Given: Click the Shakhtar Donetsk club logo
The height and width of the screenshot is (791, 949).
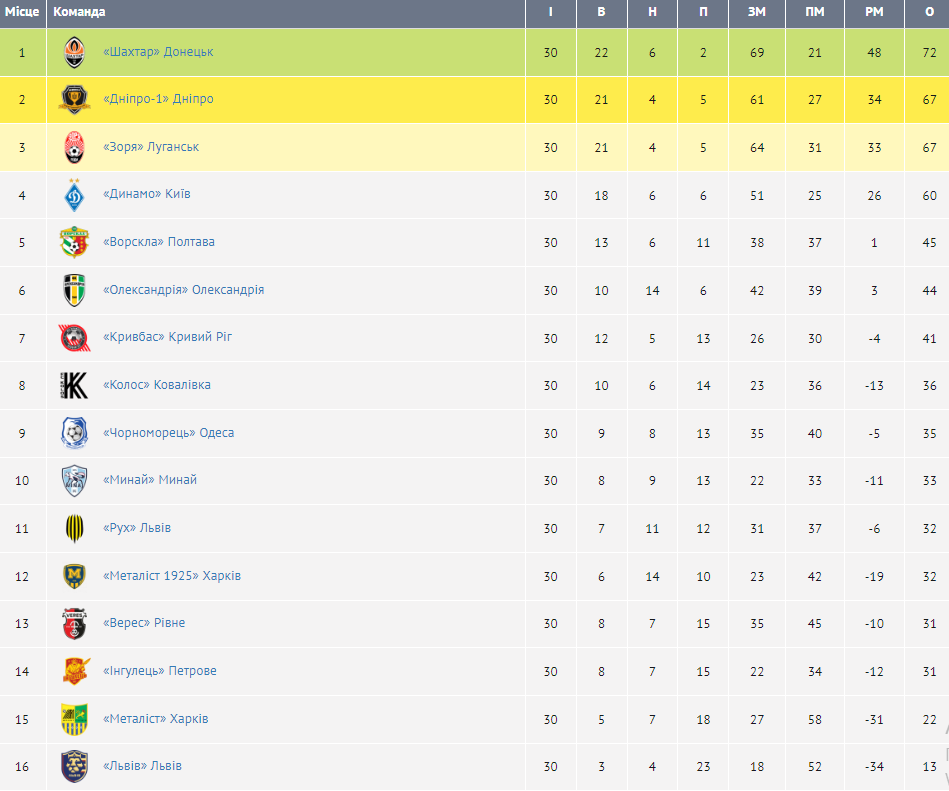Looking at the screenshot, I should [75, 52].
